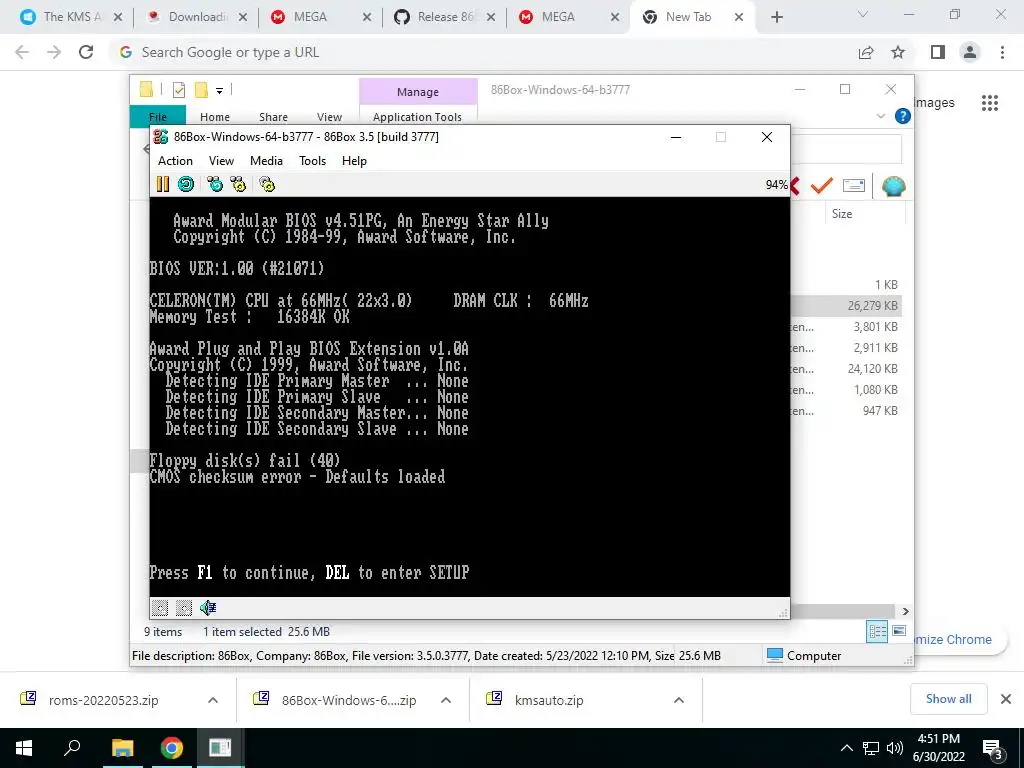Screen dimensions: 1024x768
Task: Open Windows taskbar Search
Action: 72,748
